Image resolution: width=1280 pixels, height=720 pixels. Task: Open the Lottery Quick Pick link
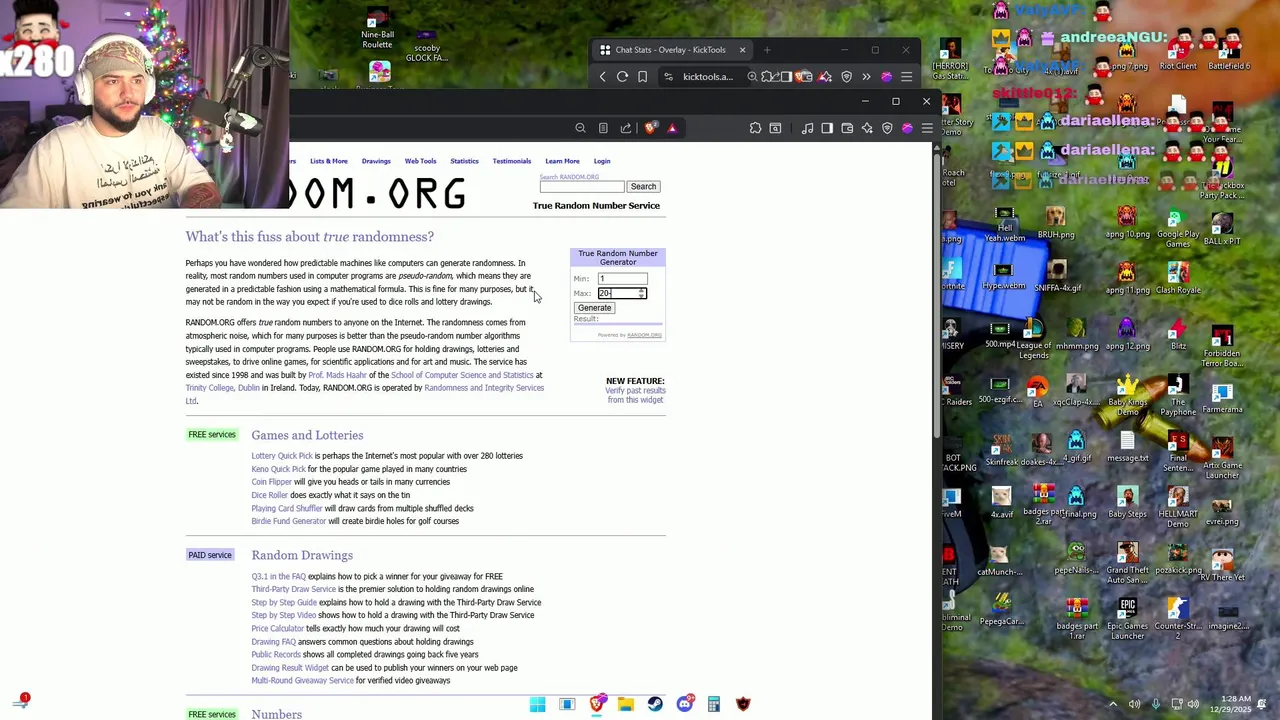point(282,456)
